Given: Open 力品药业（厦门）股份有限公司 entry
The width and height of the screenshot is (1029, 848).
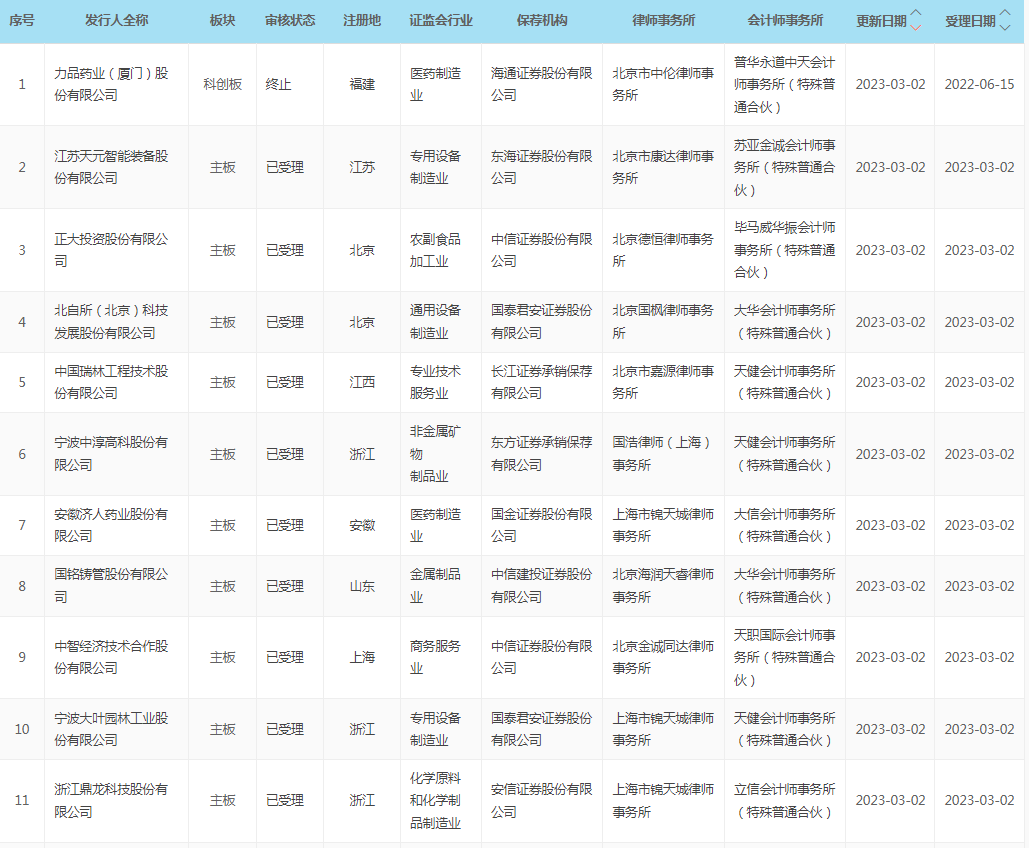Looking at the screenshot, I should [x=111, y=85].
